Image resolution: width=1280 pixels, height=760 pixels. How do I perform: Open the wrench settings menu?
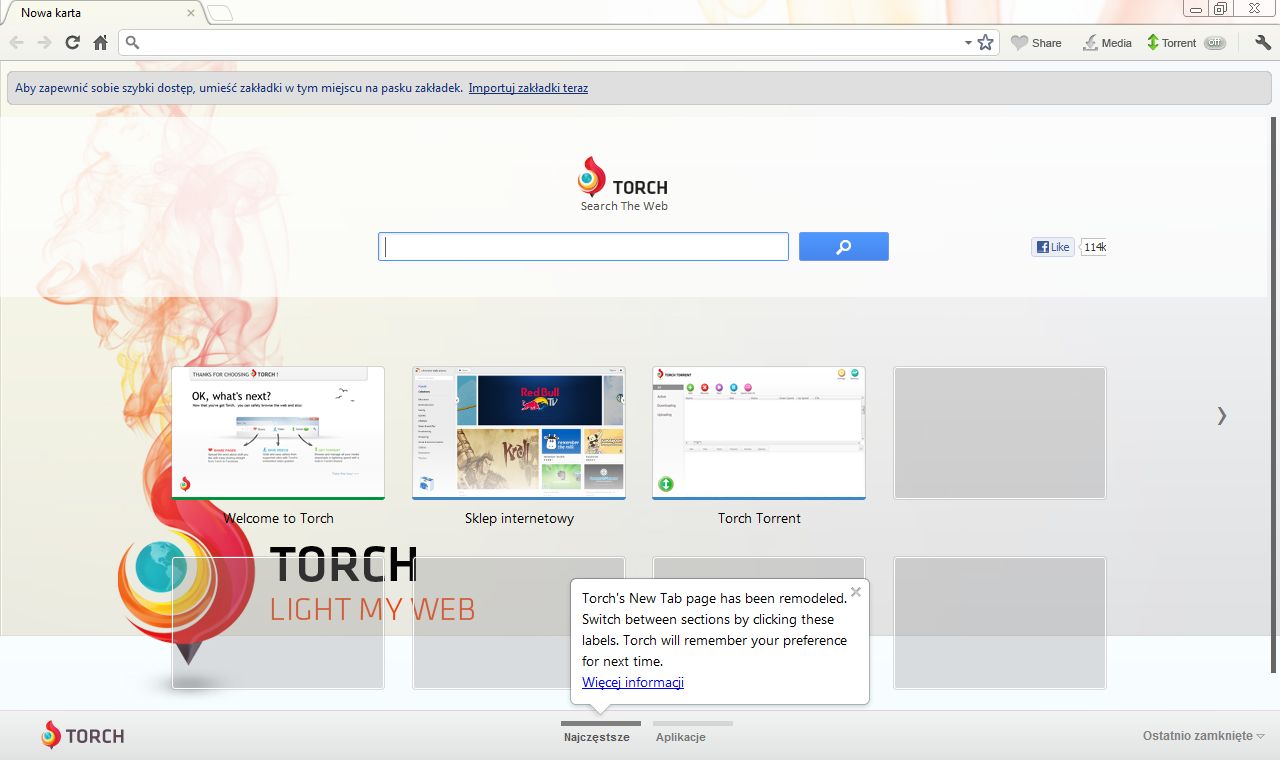[1262, 43]
